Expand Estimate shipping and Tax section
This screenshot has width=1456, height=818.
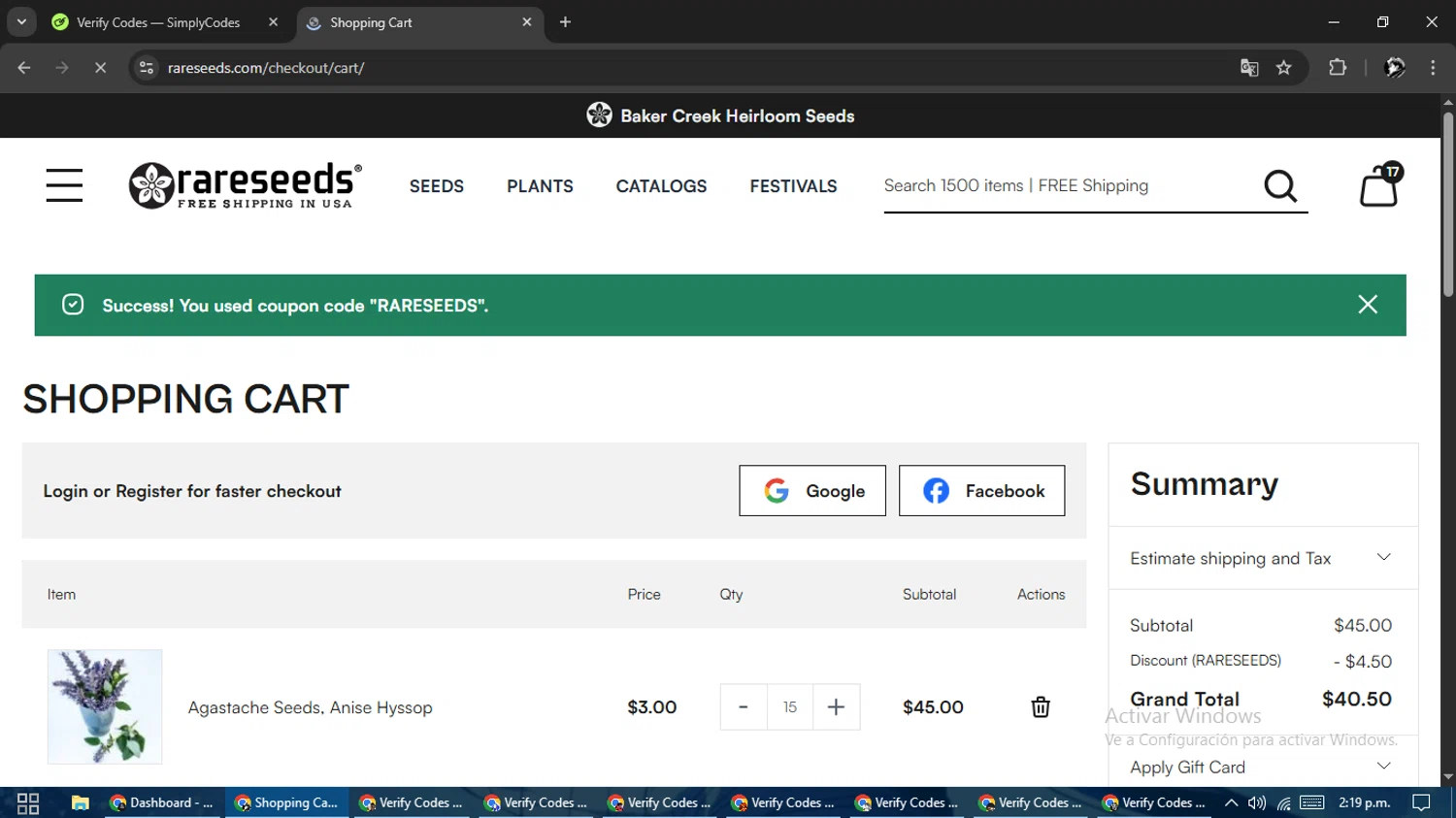(x=1262, y=558)
